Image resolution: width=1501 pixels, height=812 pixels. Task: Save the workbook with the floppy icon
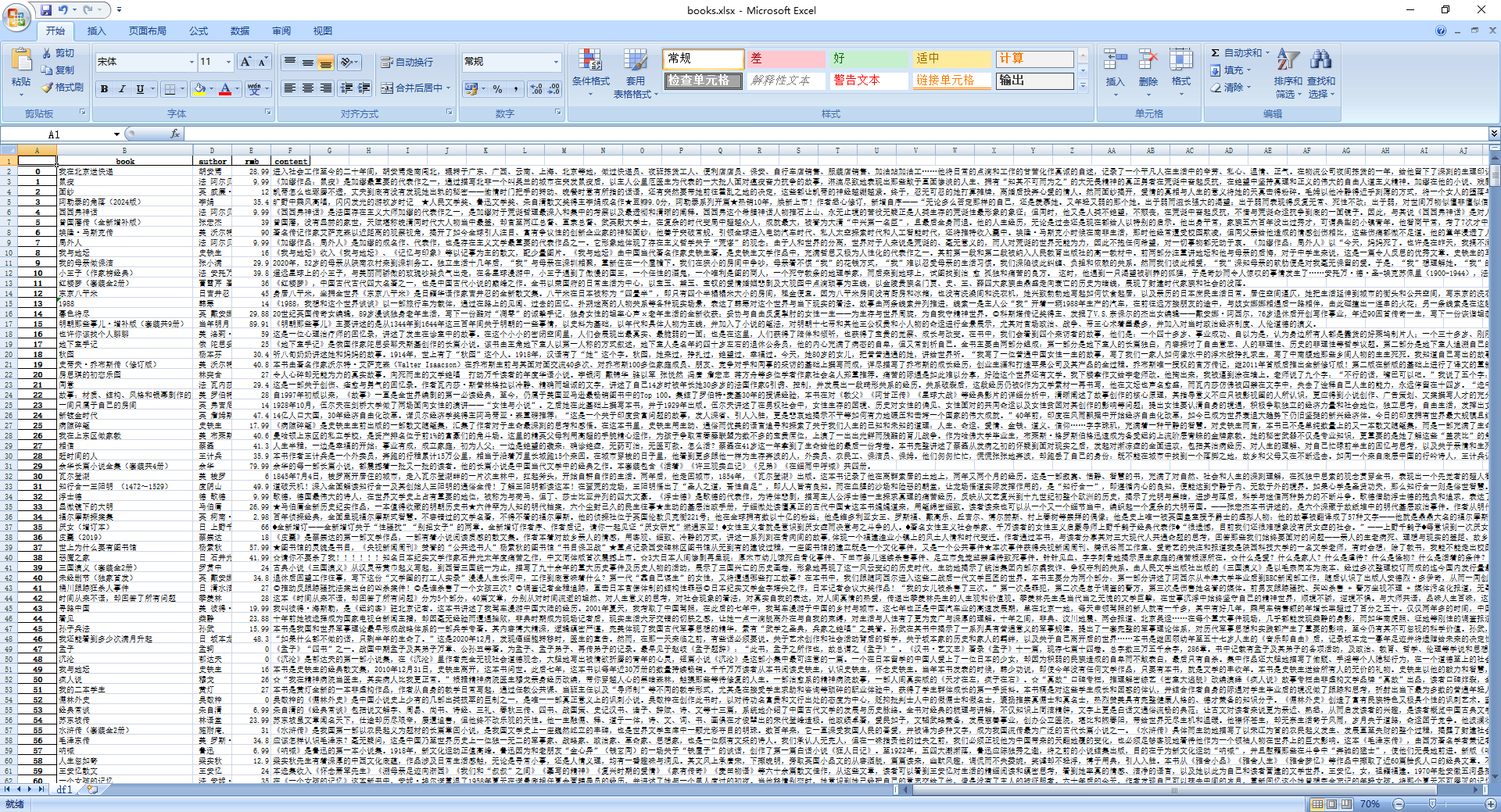46,10
